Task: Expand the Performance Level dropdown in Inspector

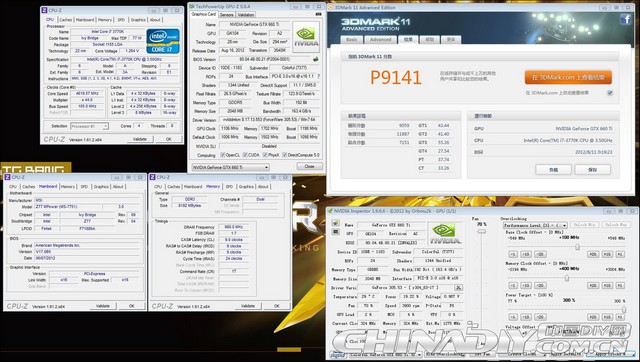Action: [535, 225]
